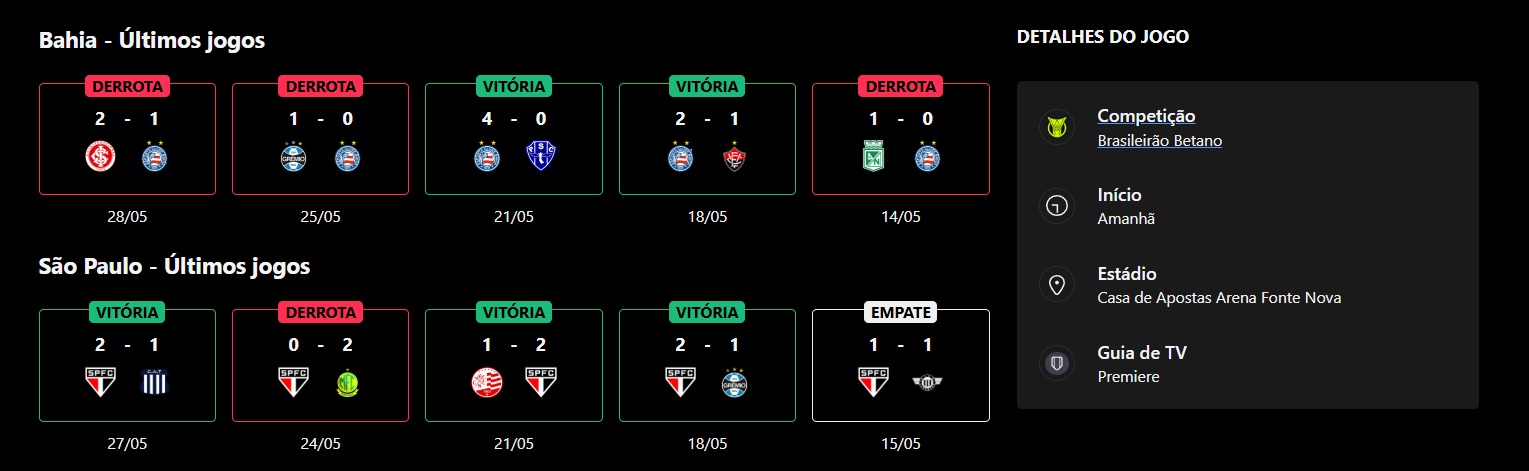
Task: Click the Talleres striped crest in the 27/05 match
Action: 155,383
